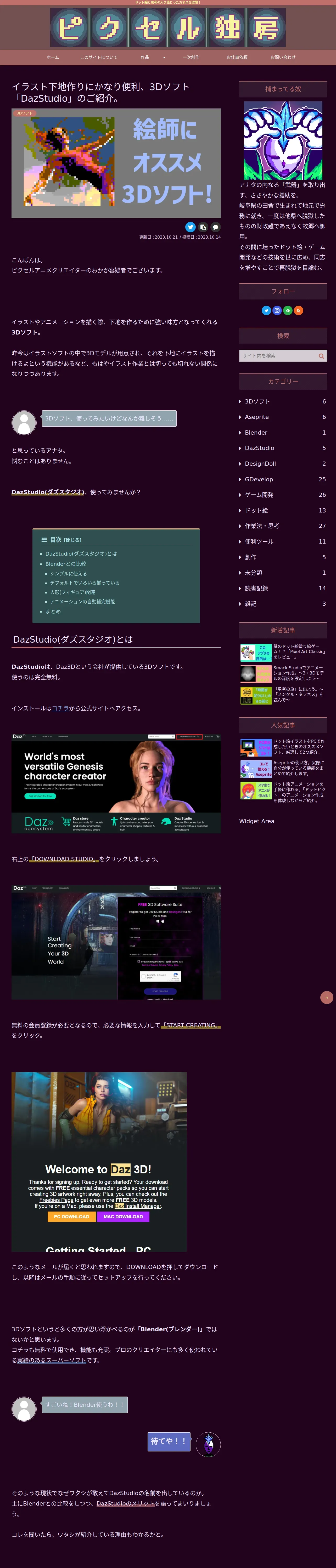Open the GDevelop category

283,480
